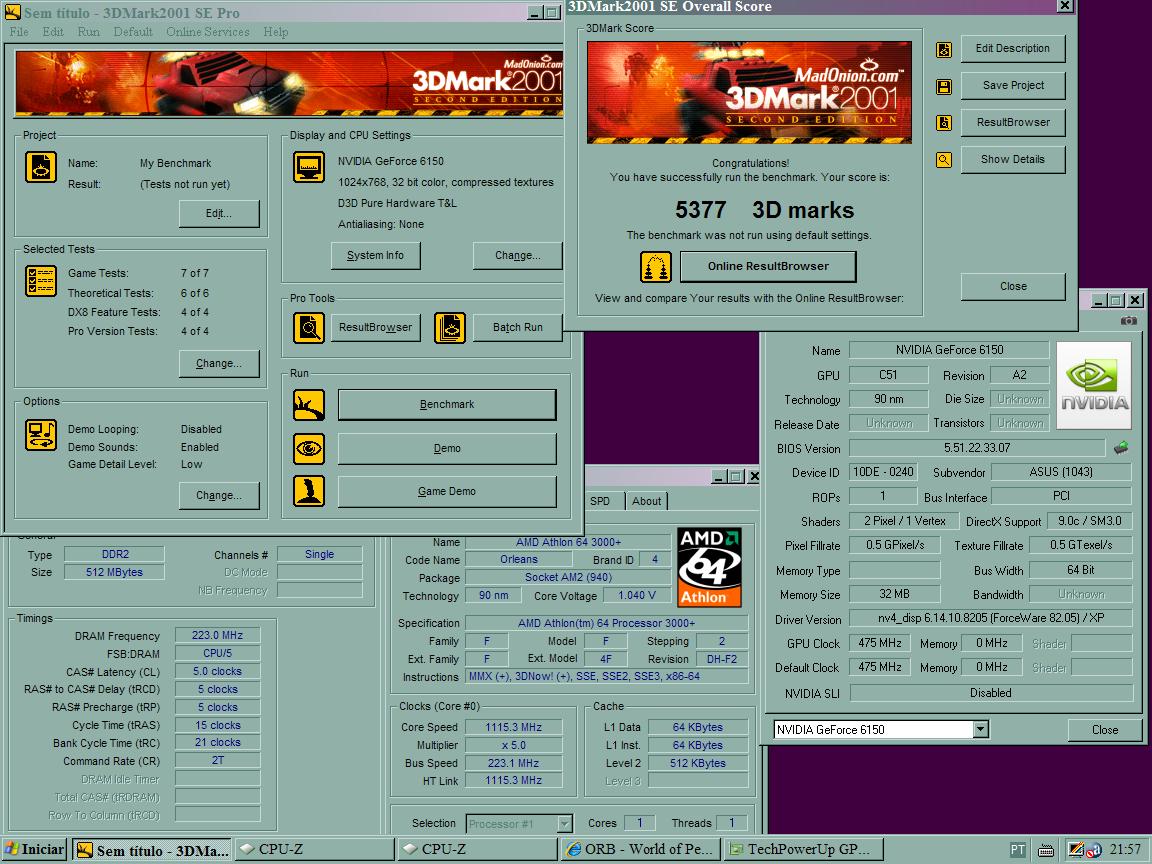Click the Edit... button in Project
This screenshot has height=864, width=1152.
219,213
